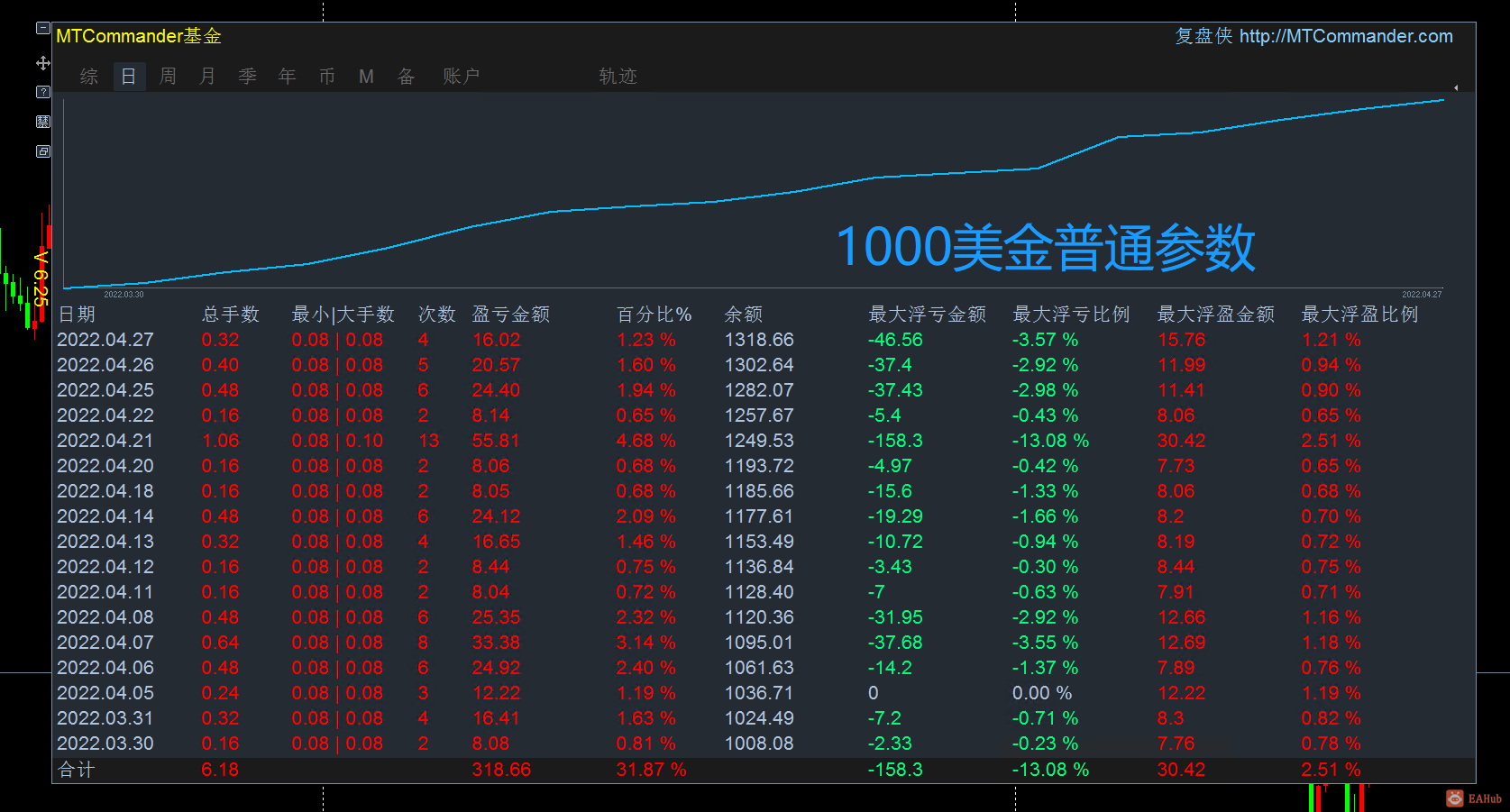1510x812 pixels.
Task: Switch to the 账户 account tab
Action: pos(461,77)
